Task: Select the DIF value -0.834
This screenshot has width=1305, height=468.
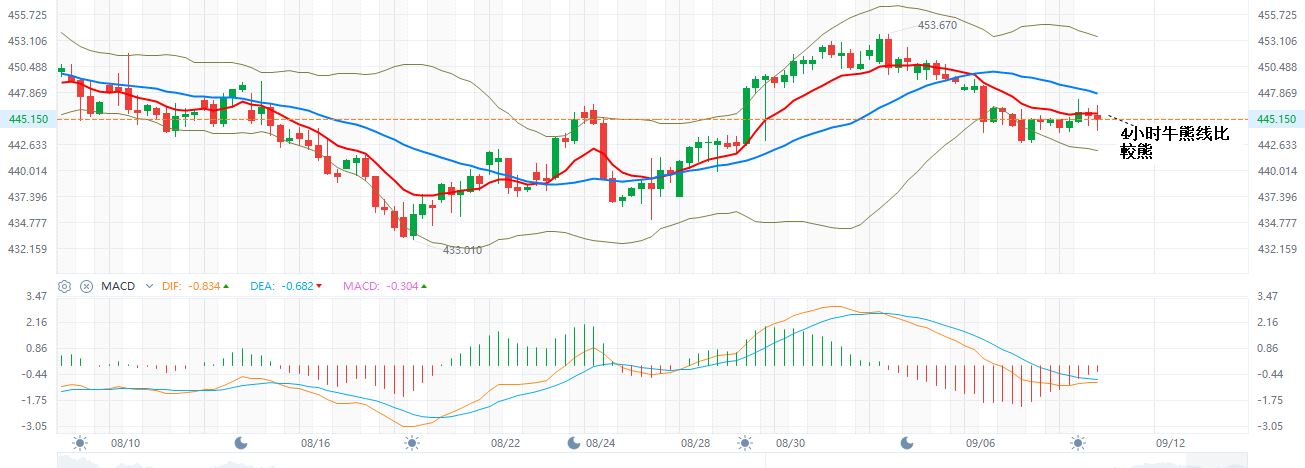Action: tap(204, 286)
